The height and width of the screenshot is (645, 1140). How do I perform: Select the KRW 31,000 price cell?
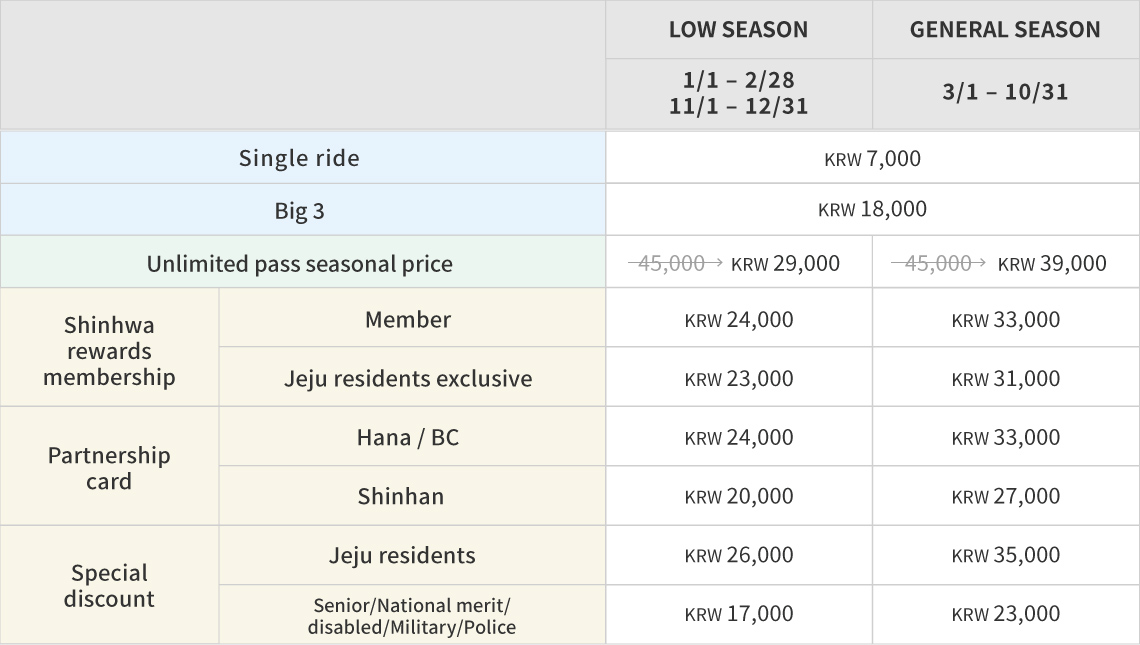(x=1005, y=379)
